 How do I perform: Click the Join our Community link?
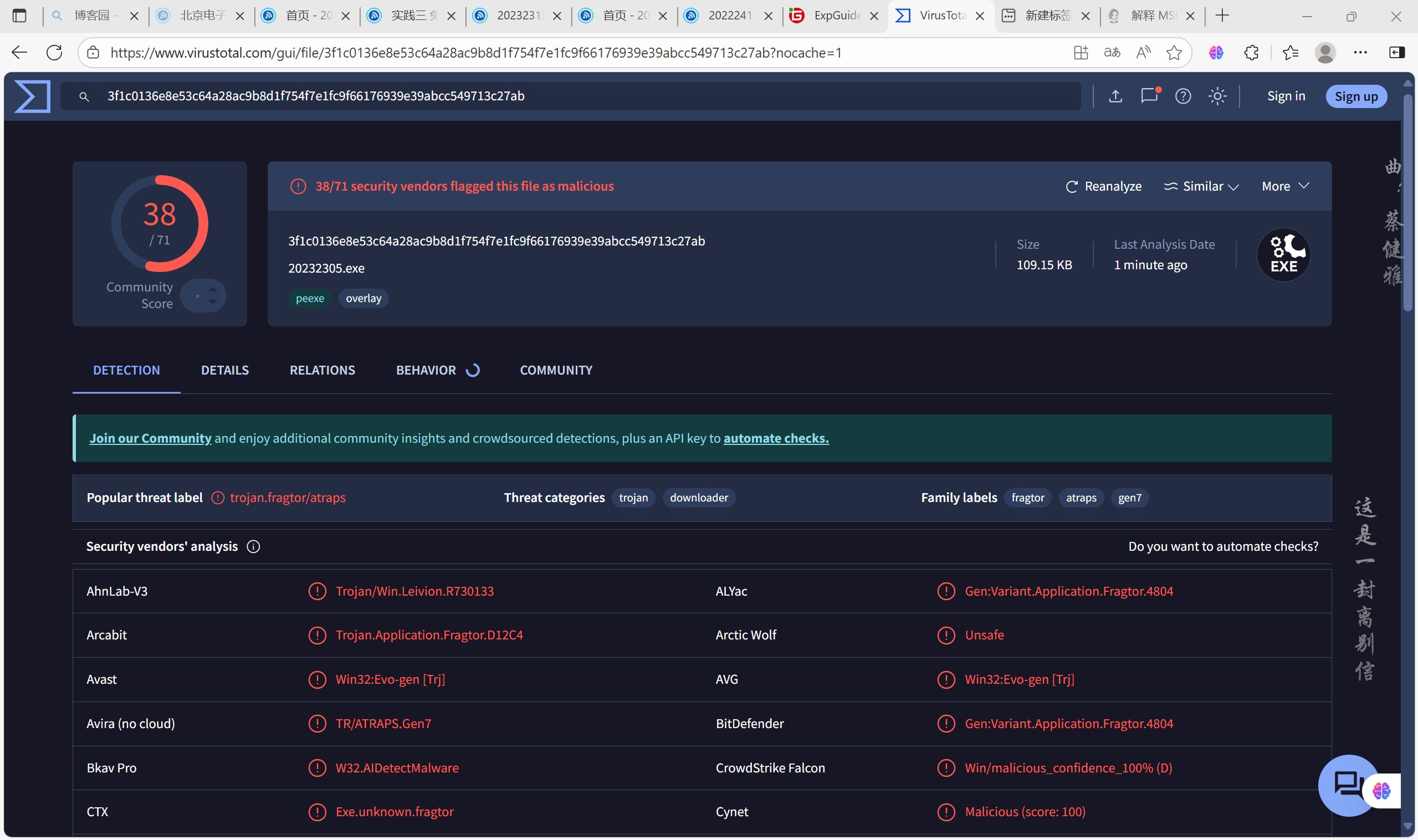point(150,438)
